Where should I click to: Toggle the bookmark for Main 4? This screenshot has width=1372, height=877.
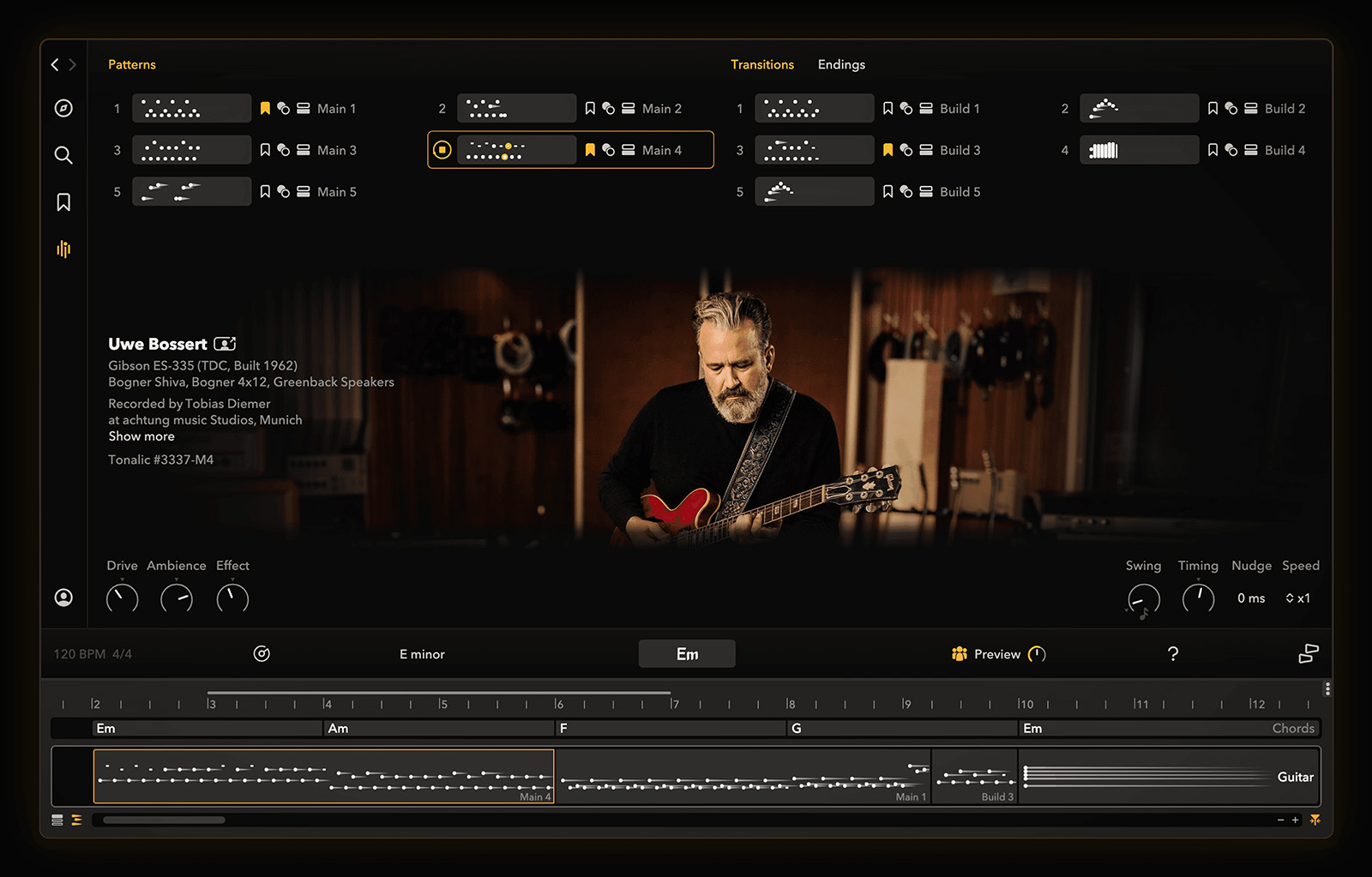590,150
